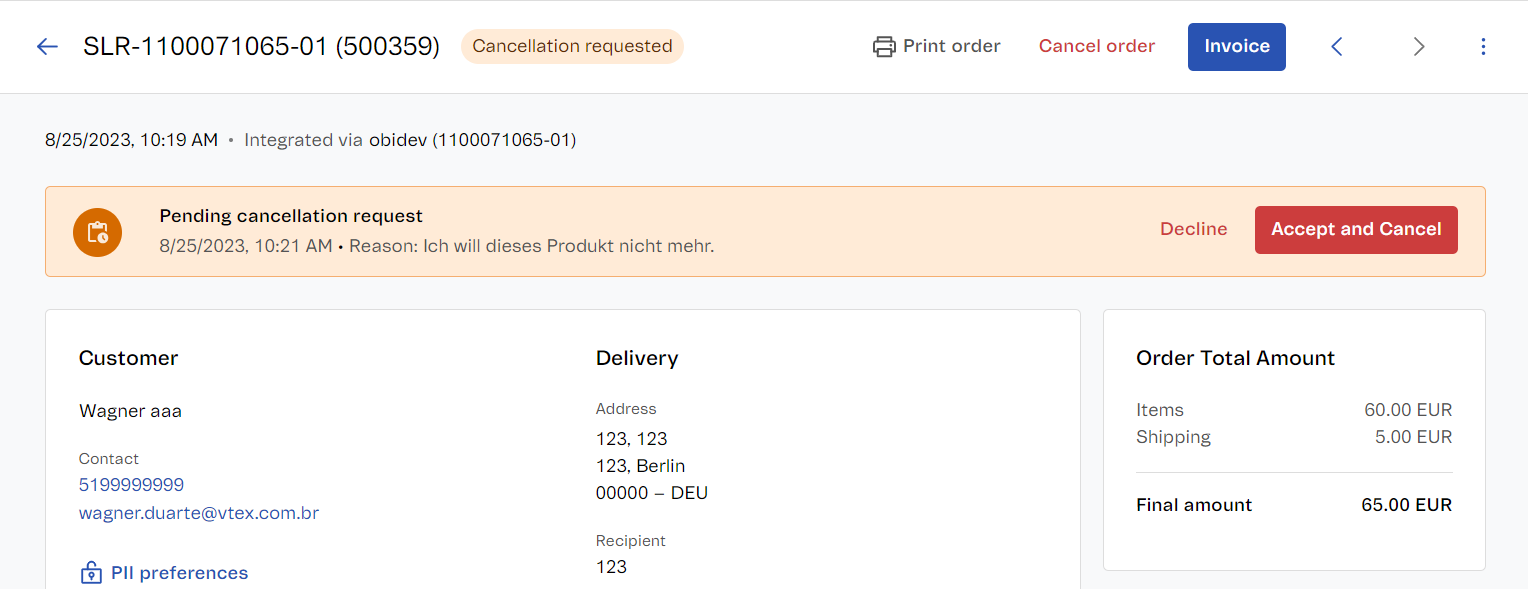Click the back arrow icon
Screen dimensions: 1528x589
click(47, 47)
